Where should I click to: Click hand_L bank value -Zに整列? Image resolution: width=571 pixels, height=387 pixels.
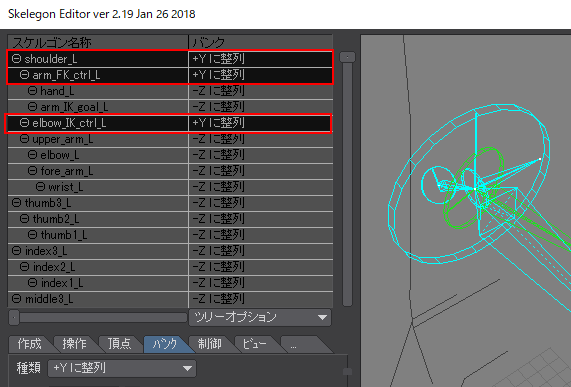coord(218,91)
